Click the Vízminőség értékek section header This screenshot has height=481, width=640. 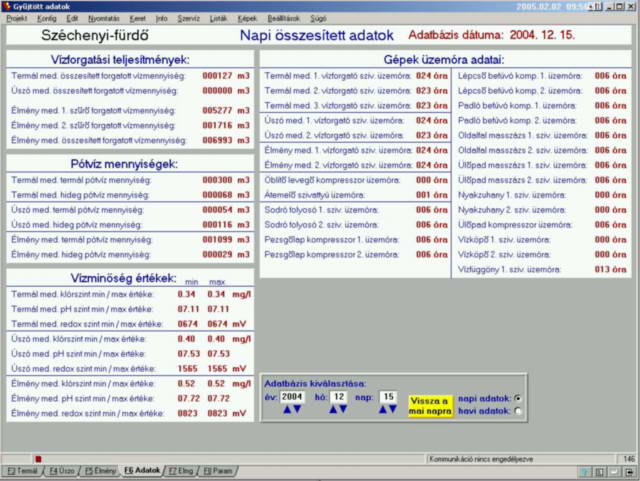click(123, 278)
